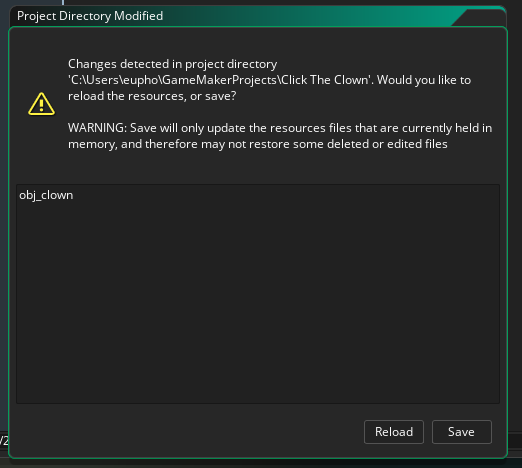The image size is (522, 468).
Task: Click the status bar strip below the dialog
Action: [x=261, y=464]
